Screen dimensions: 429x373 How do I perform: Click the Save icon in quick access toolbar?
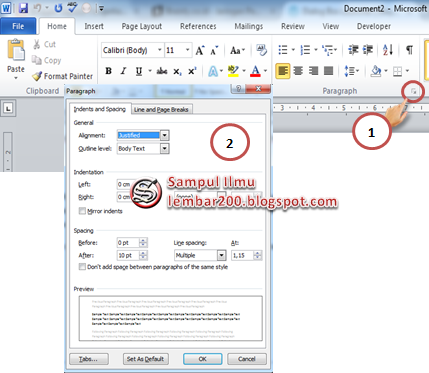click(x=23, y=8)
